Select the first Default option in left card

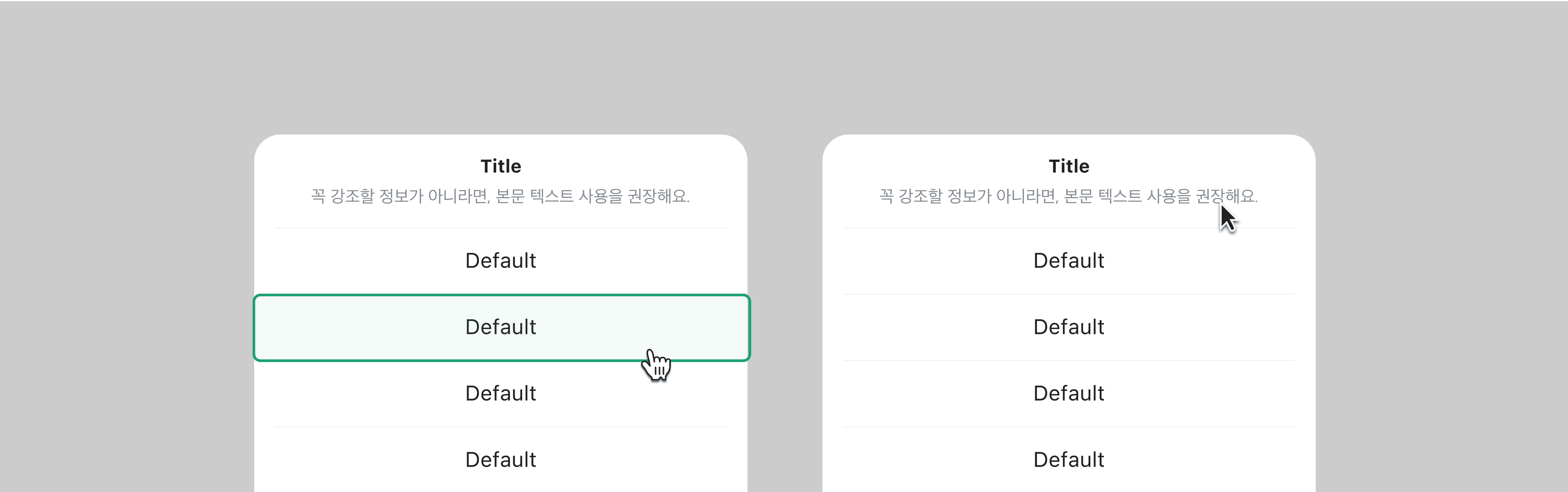tap(500, 261)
